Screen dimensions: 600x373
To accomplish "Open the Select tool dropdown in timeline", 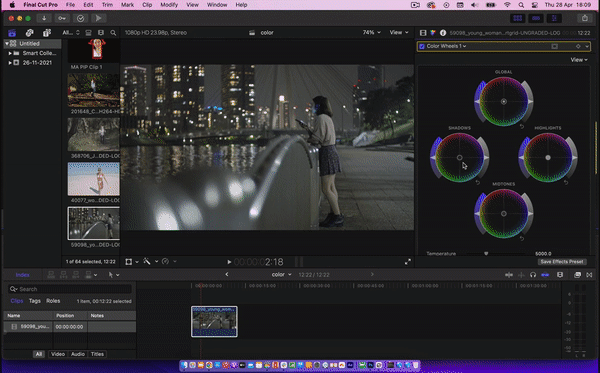I will pyautogui.click(x=114, y=275).
